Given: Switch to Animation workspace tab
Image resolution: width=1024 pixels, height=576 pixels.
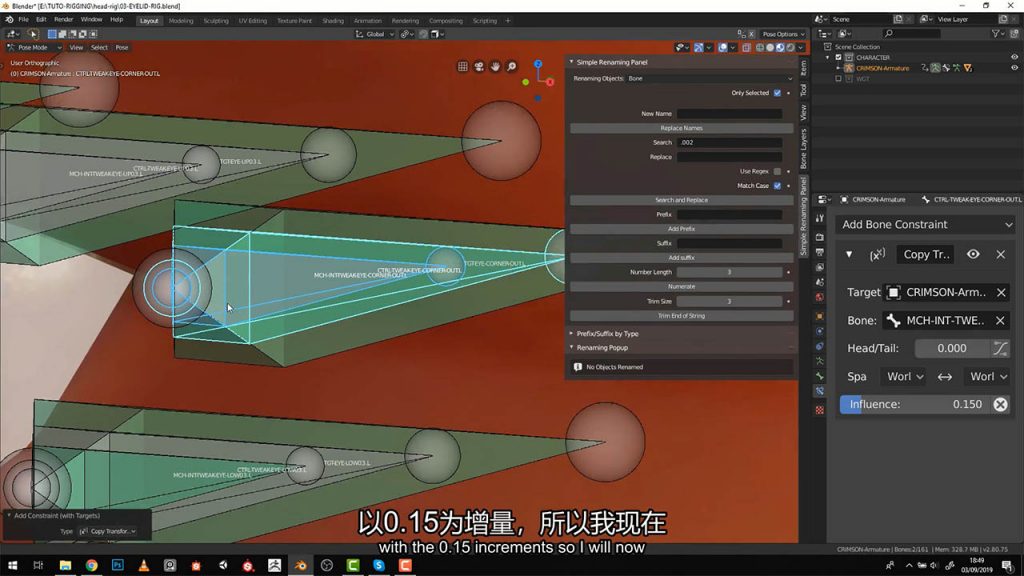Looking at the screenshot, I should pyautogui.click(x=368, y=21).
